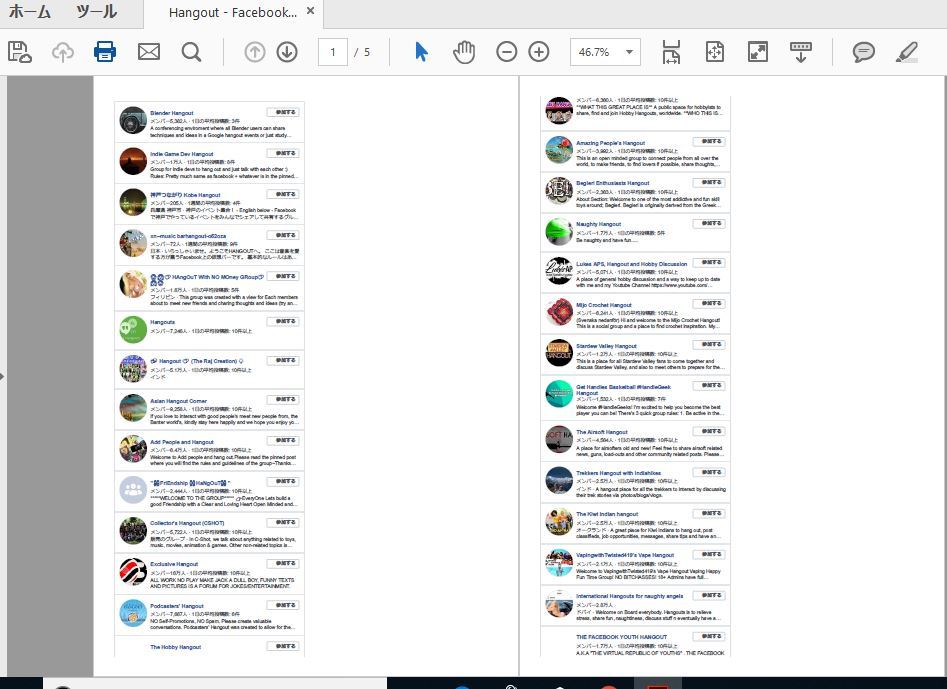The width and height of the screenshot is (947, 689).
Task: Upload the file to the cloud
Action: click(62, 53)
